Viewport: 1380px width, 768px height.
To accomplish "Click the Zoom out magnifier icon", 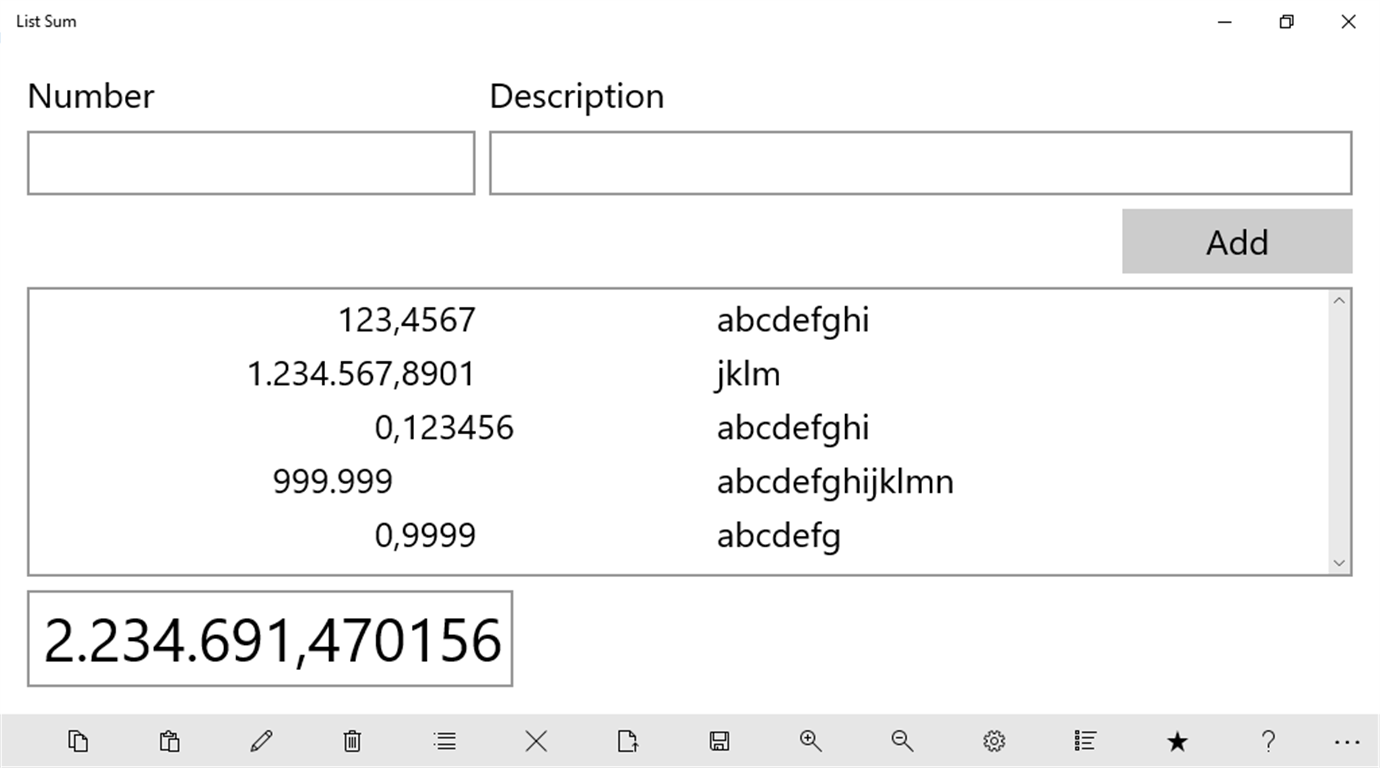I will [x=902, y=741].
